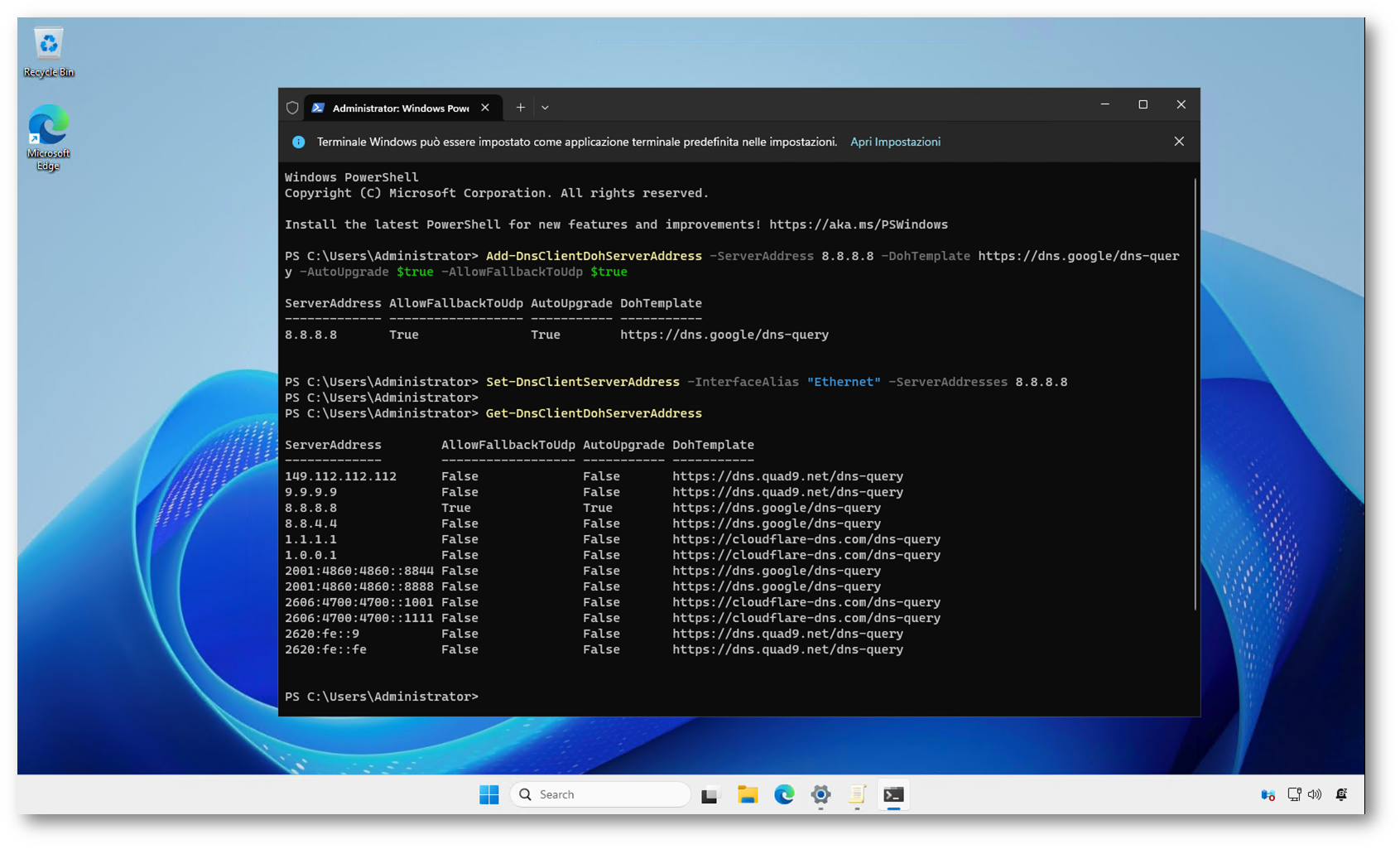
Task: Expand the new tab profile dropdown
Action: [x=545, y=108]
